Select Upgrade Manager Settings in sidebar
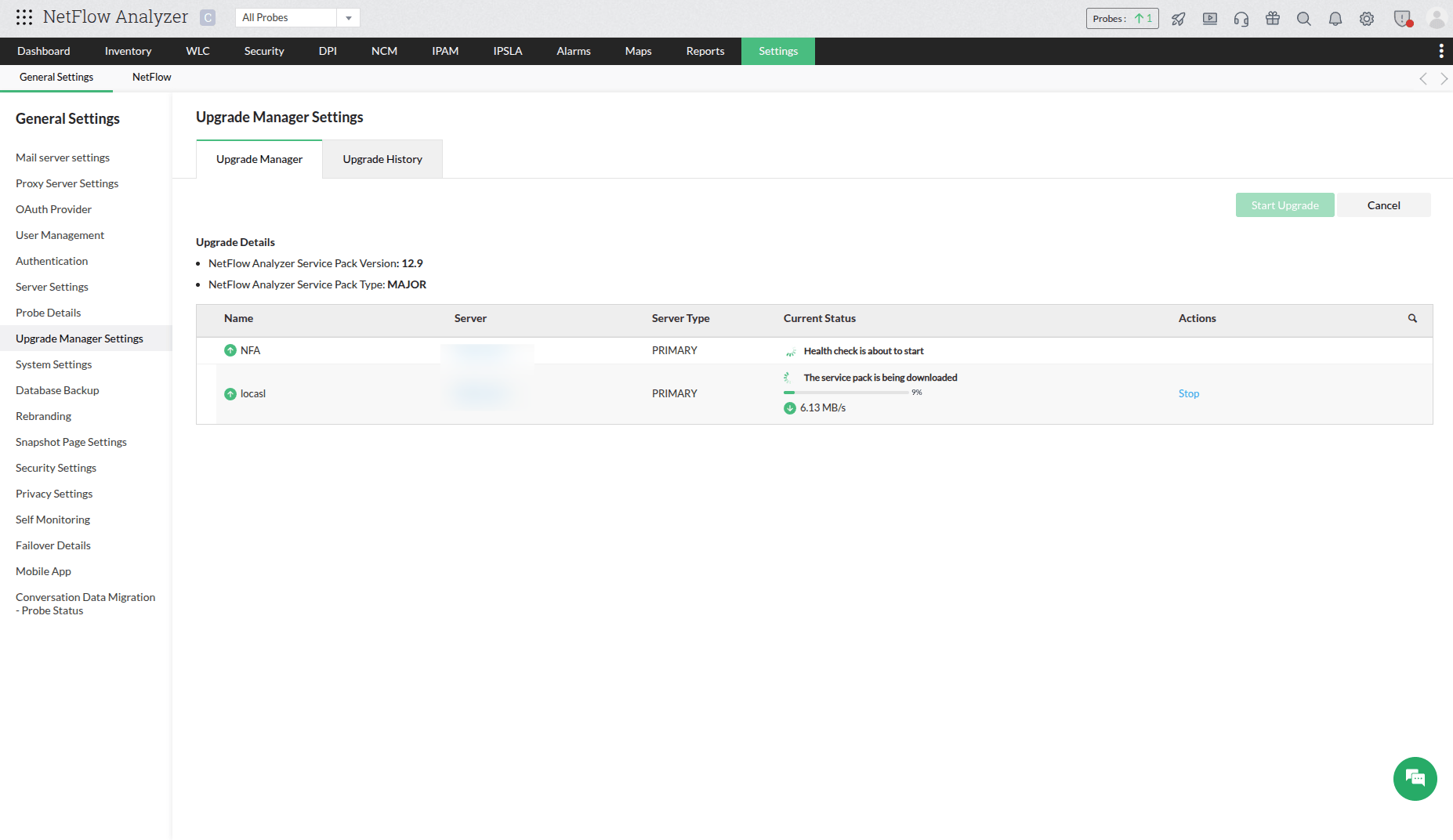Viewport: 1453px width, 840px height. 86,339
